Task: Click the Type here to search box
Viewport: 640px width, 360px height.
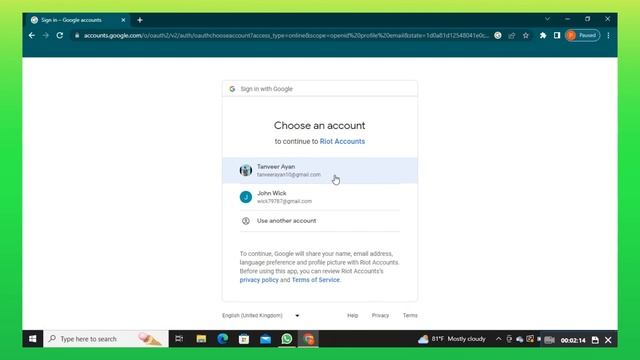Action: (x=106, y=339)
